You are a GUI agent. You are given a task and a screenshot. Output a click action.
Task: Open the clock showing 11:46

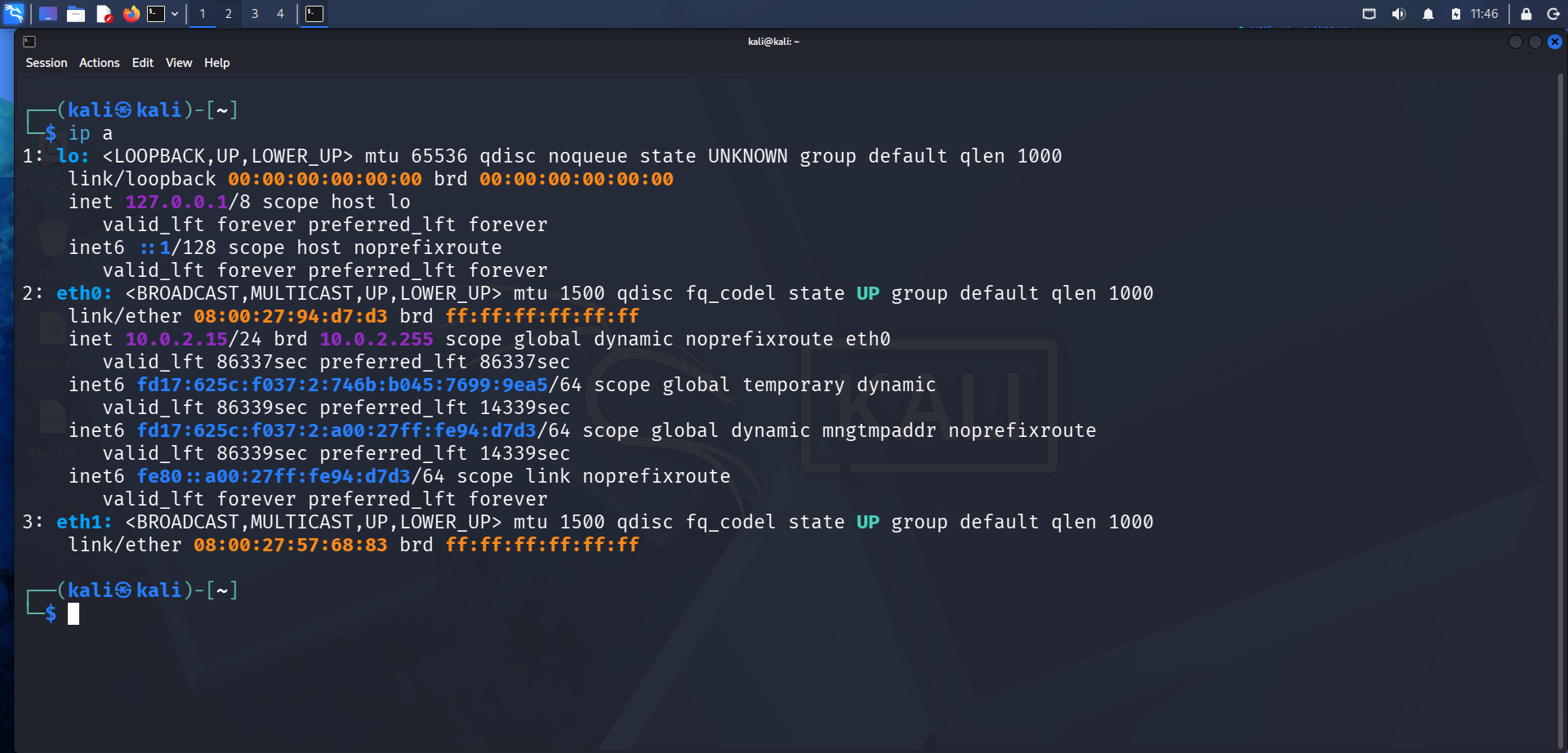[1484, 14]
